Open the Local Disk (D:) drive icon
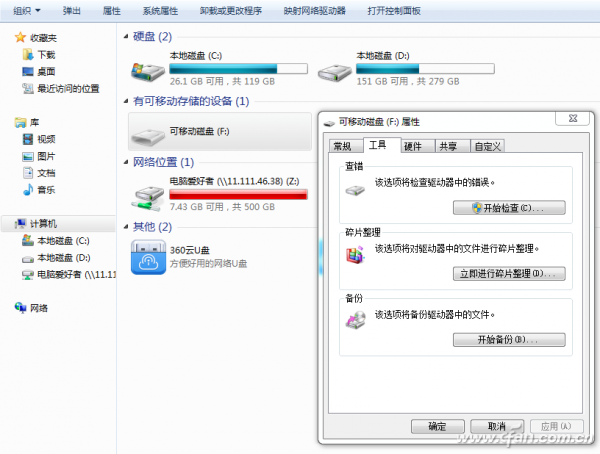The image size is (600, 454). coord(334,71)
